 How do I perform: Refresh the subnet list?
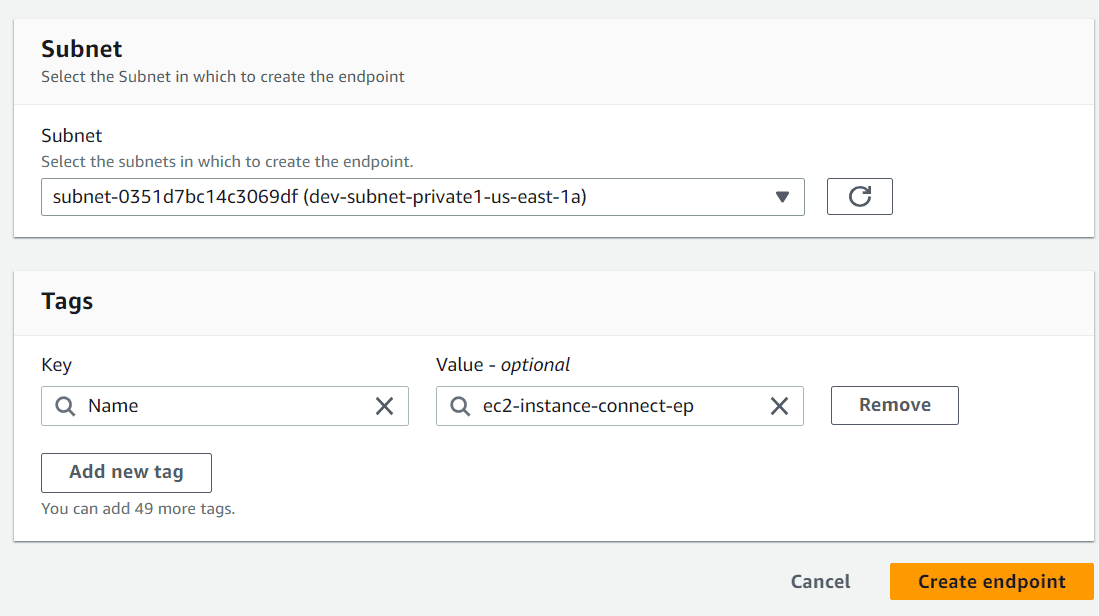[859, 196]
